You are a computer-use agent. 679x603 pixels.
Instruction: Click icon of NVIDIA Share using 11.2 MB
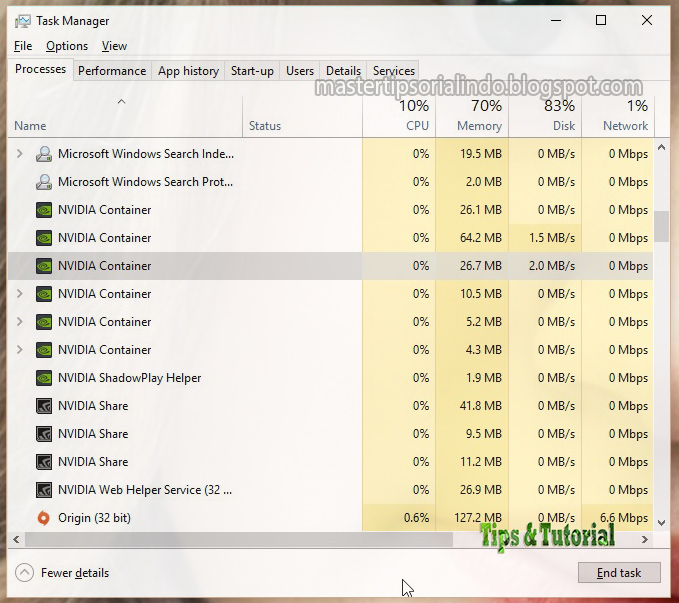coord(44,462)
